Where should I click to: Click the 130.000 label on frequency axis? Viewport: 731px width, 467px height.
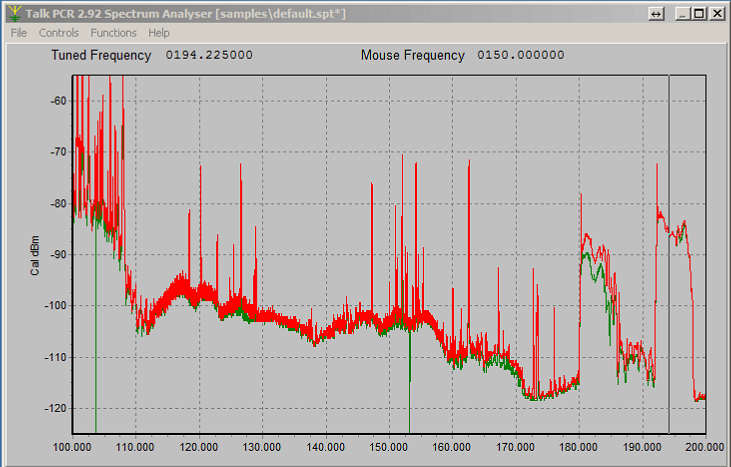(262, 447)
